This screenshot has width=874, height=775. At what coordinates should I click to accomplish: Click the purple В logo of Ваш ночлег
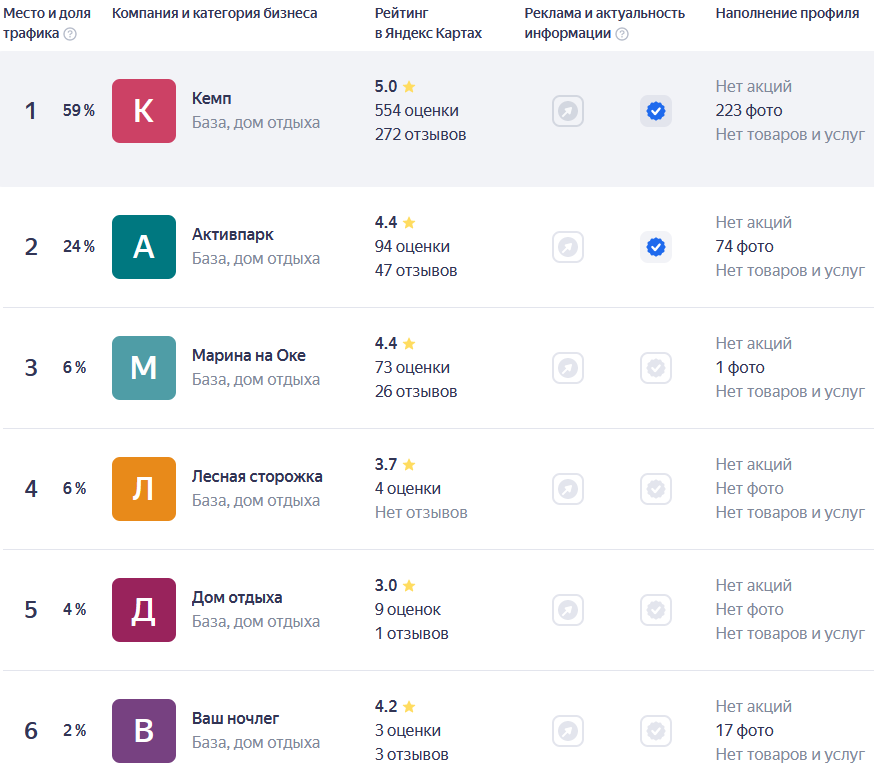coord(144,731)
